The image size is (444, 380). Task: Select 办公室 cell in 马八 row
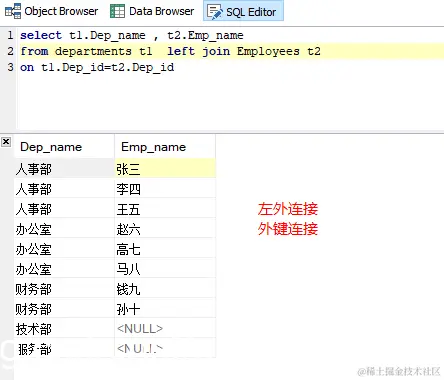[x=64, y=268]
